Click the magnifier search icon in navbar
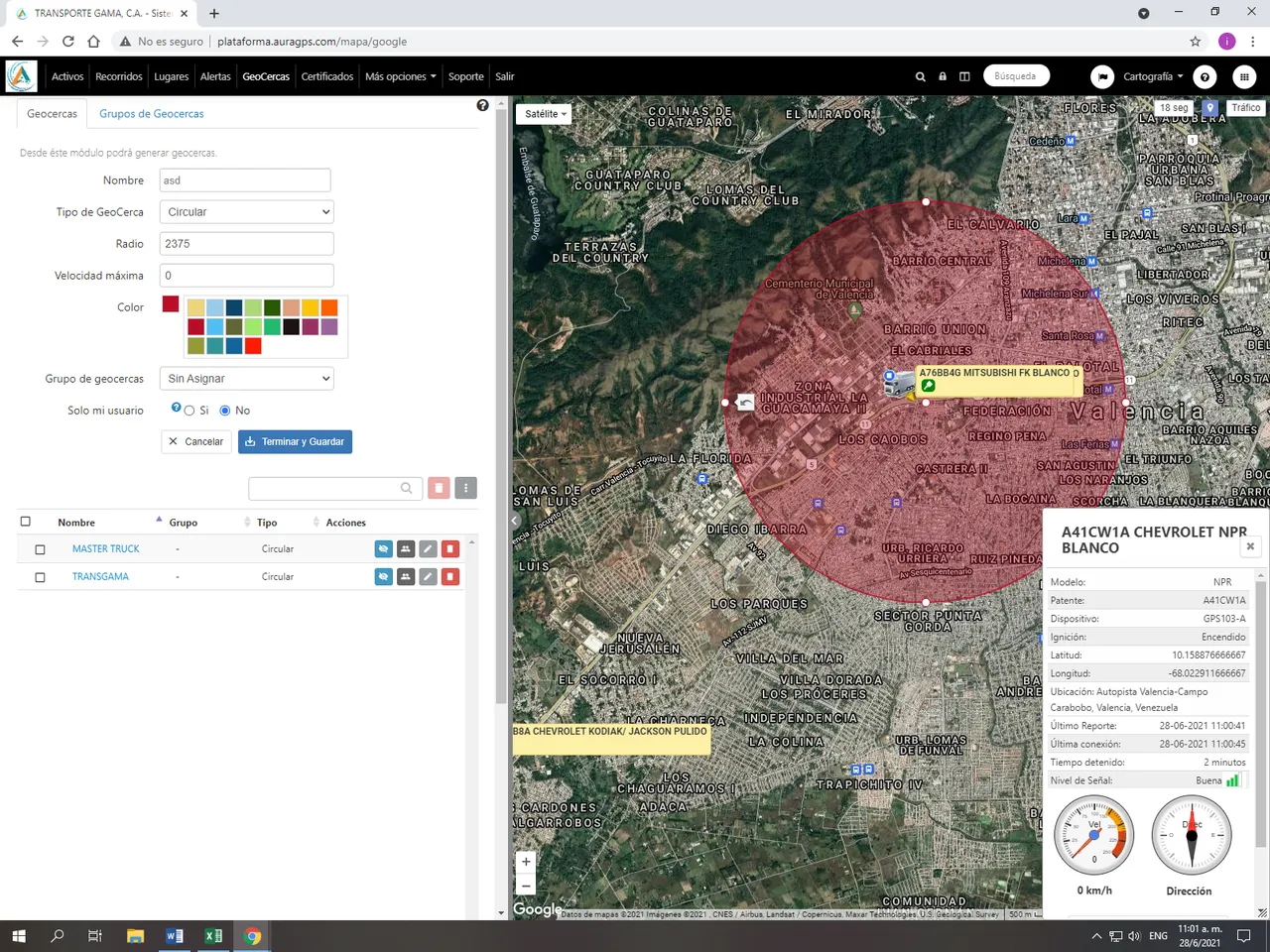This screenshot has width=1270, height=952. (x=920, y=76)
